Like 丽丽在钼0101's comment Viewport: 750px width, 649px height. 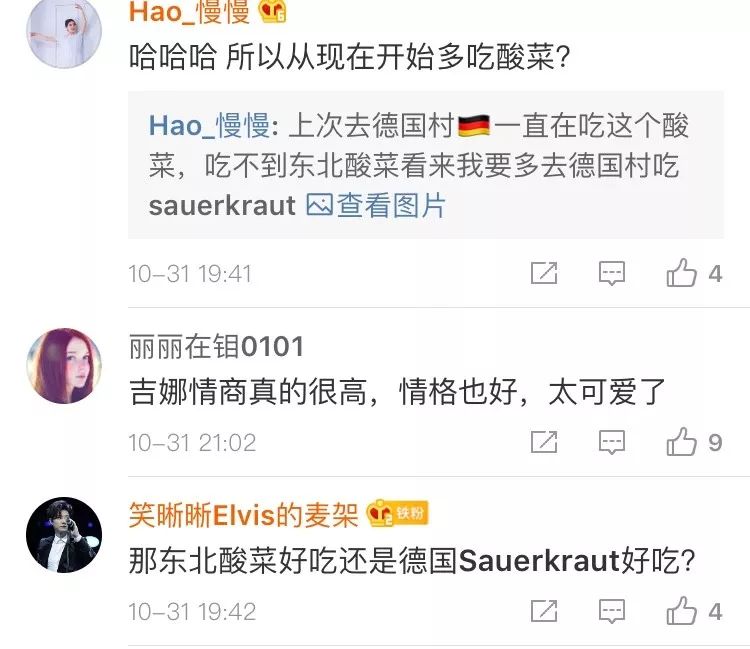coord(682,442)
